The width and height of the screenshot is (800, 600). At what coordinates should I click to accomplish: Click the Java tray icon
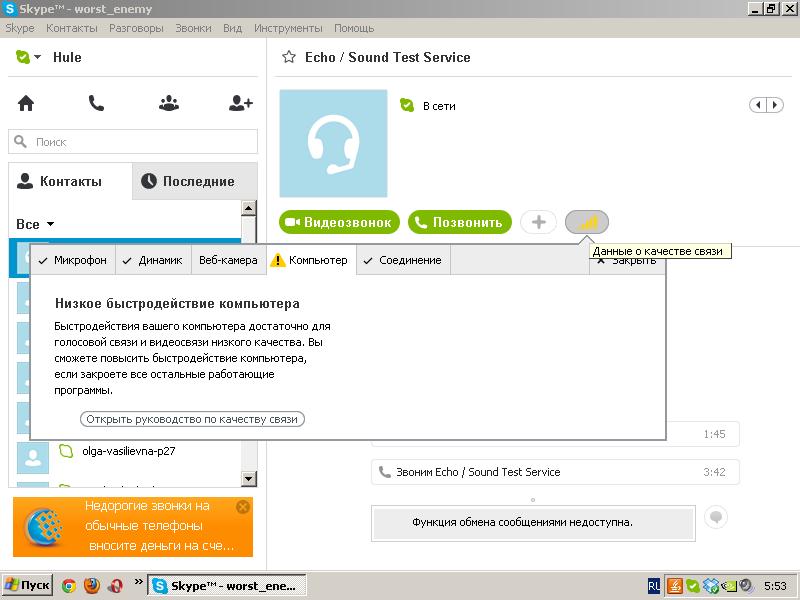point(674,586)
